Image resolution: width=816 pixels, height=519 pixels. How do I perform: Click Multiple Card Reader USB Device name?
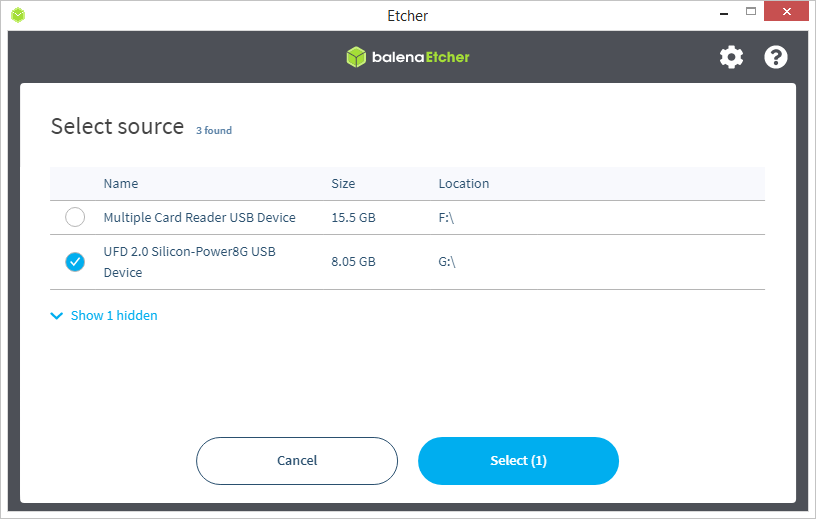point(200,217)
